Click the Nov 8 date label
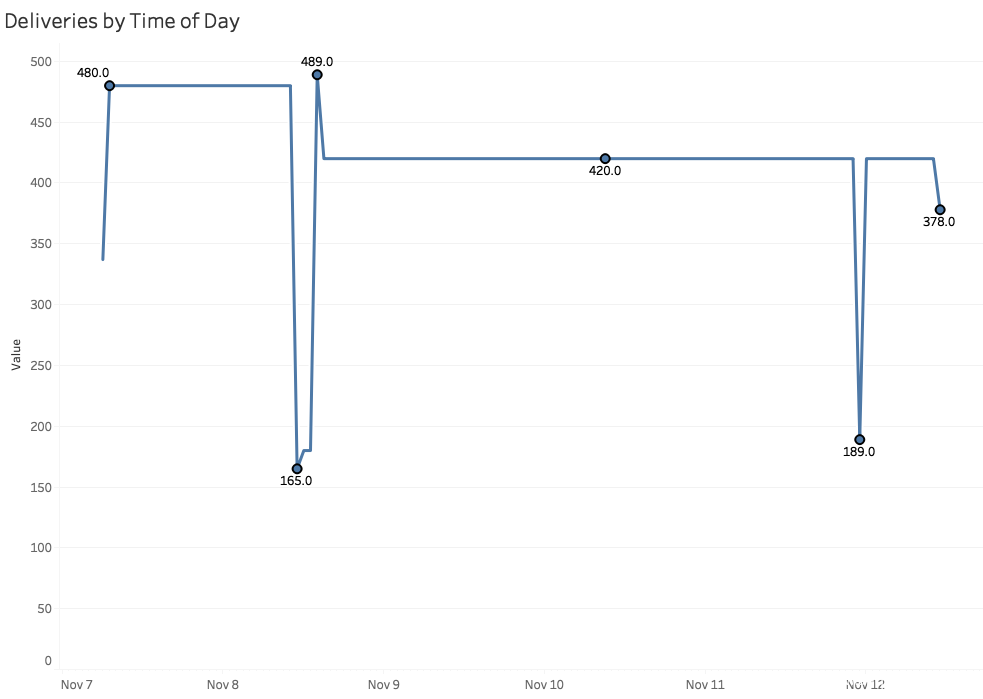This screenshot has width=983, height=699. [223, 685]
